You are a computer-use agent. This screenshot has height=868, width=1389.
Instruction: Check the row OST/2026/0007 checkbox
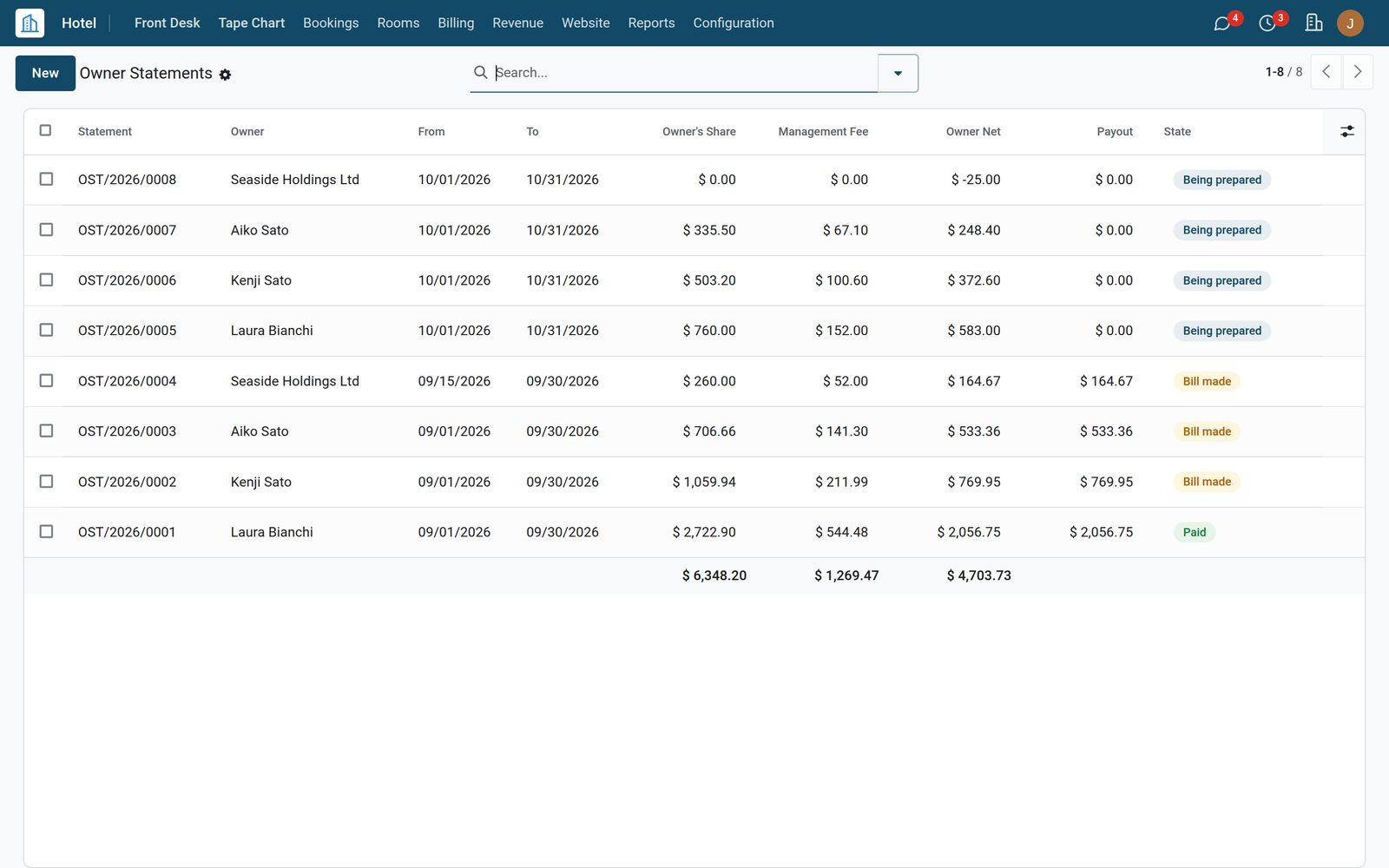(46, 229)
